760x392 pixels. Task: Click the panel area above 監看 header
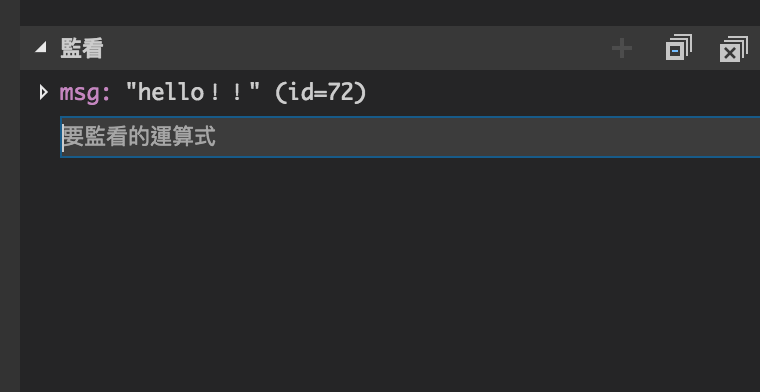click(388, 12)
